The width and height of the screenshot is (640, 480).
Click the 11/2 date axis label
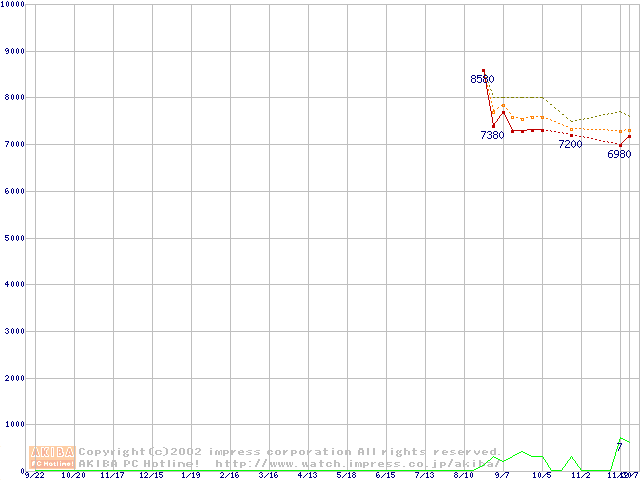tap(580, 476)
